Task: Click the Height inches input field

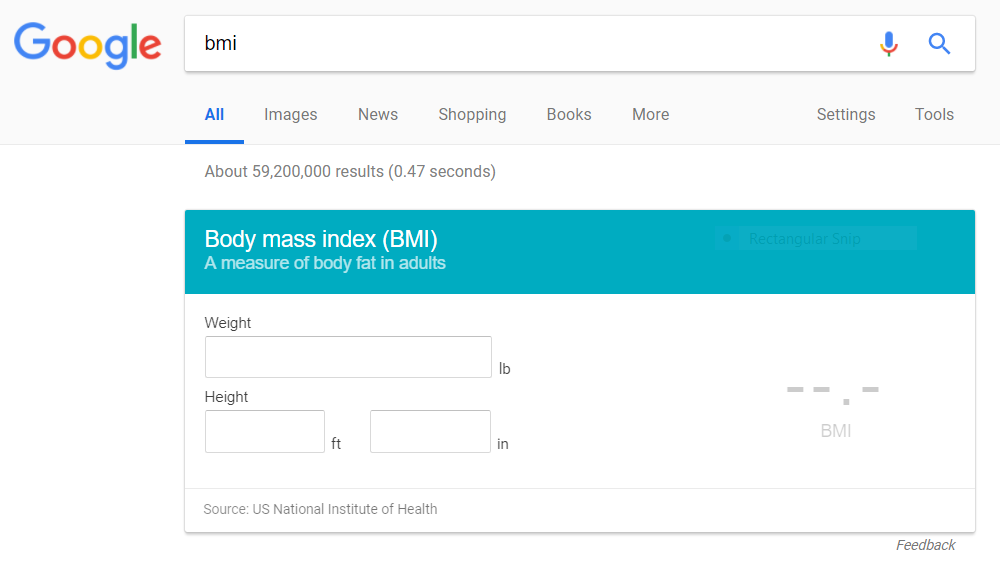Action: (x=430, y=432)
